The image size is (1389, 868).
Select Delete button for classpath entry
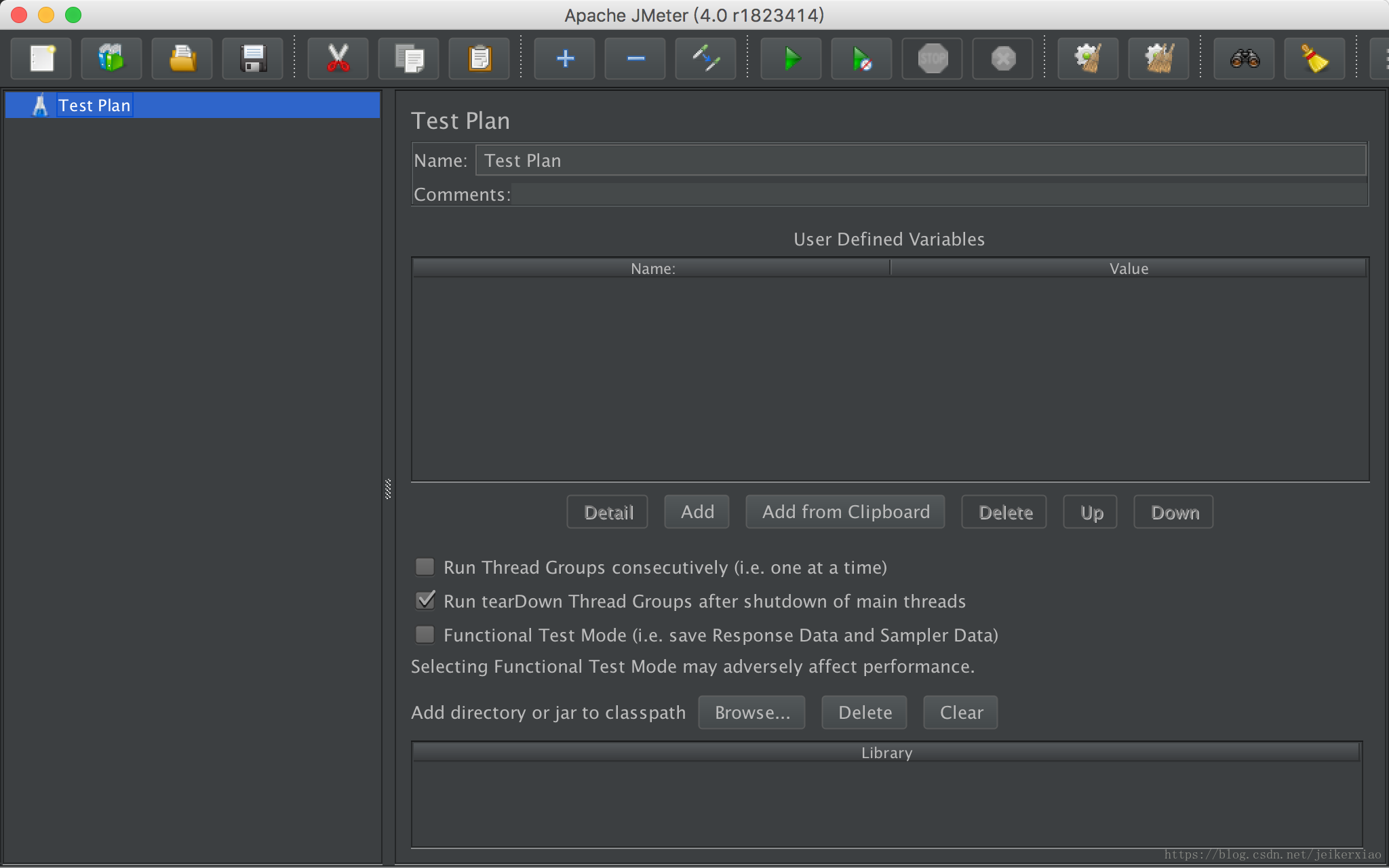pos(863,713)
